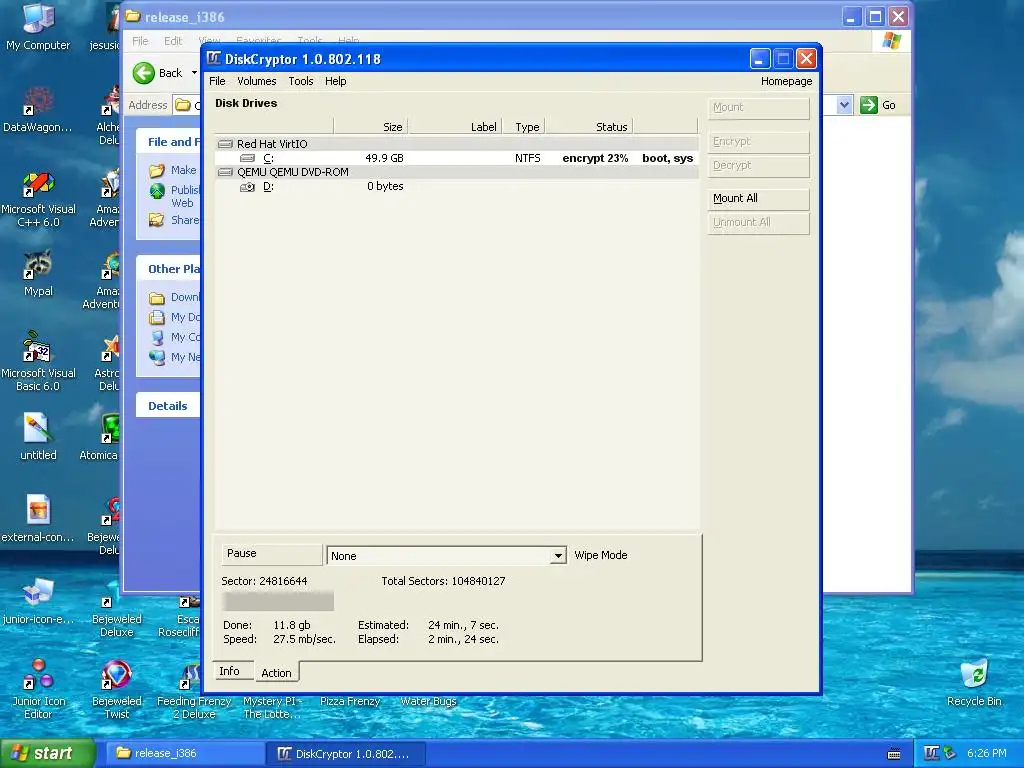This screenshot has width=1024, height=768.
Task: Click the keyboard icon on taskbar
Action: [894, 754]
